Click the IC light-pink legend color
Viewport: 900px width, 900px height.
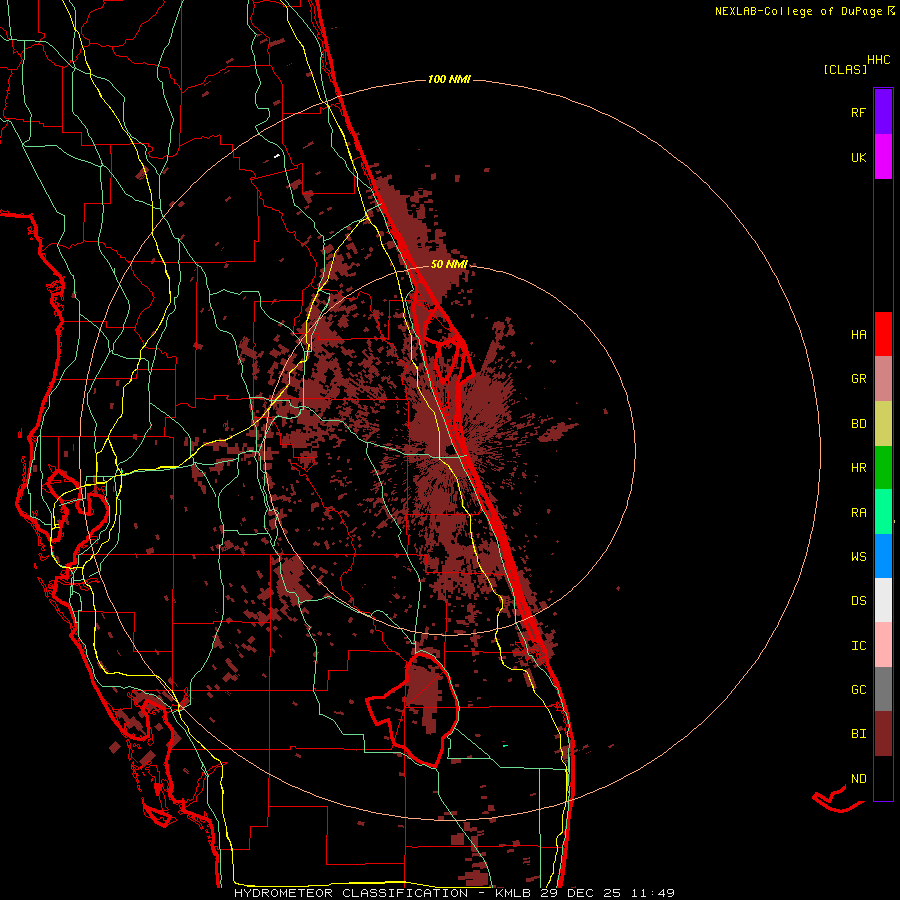(883, 645)
